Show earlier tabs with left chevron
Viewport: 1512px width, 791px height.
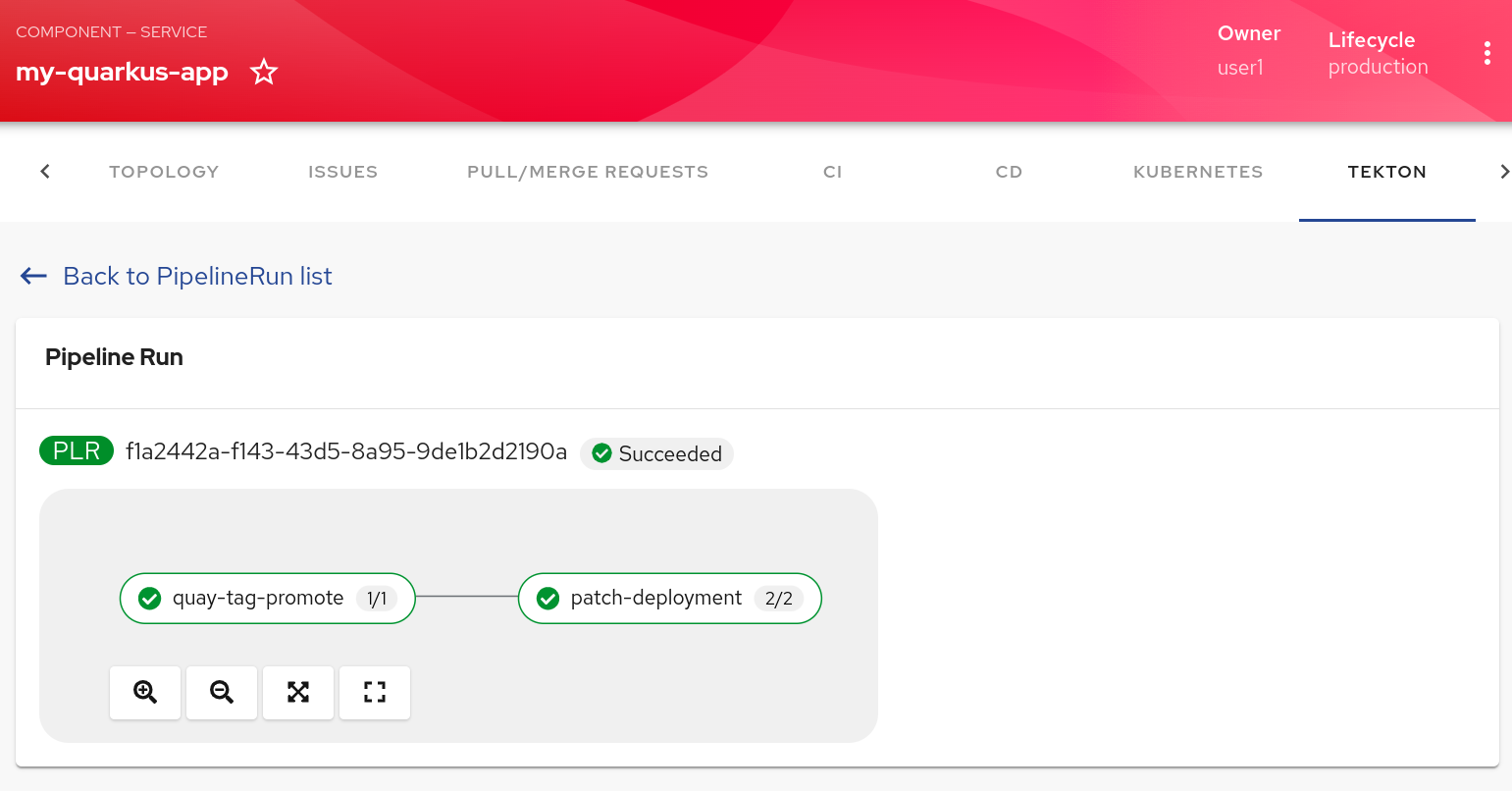(44, 172)
